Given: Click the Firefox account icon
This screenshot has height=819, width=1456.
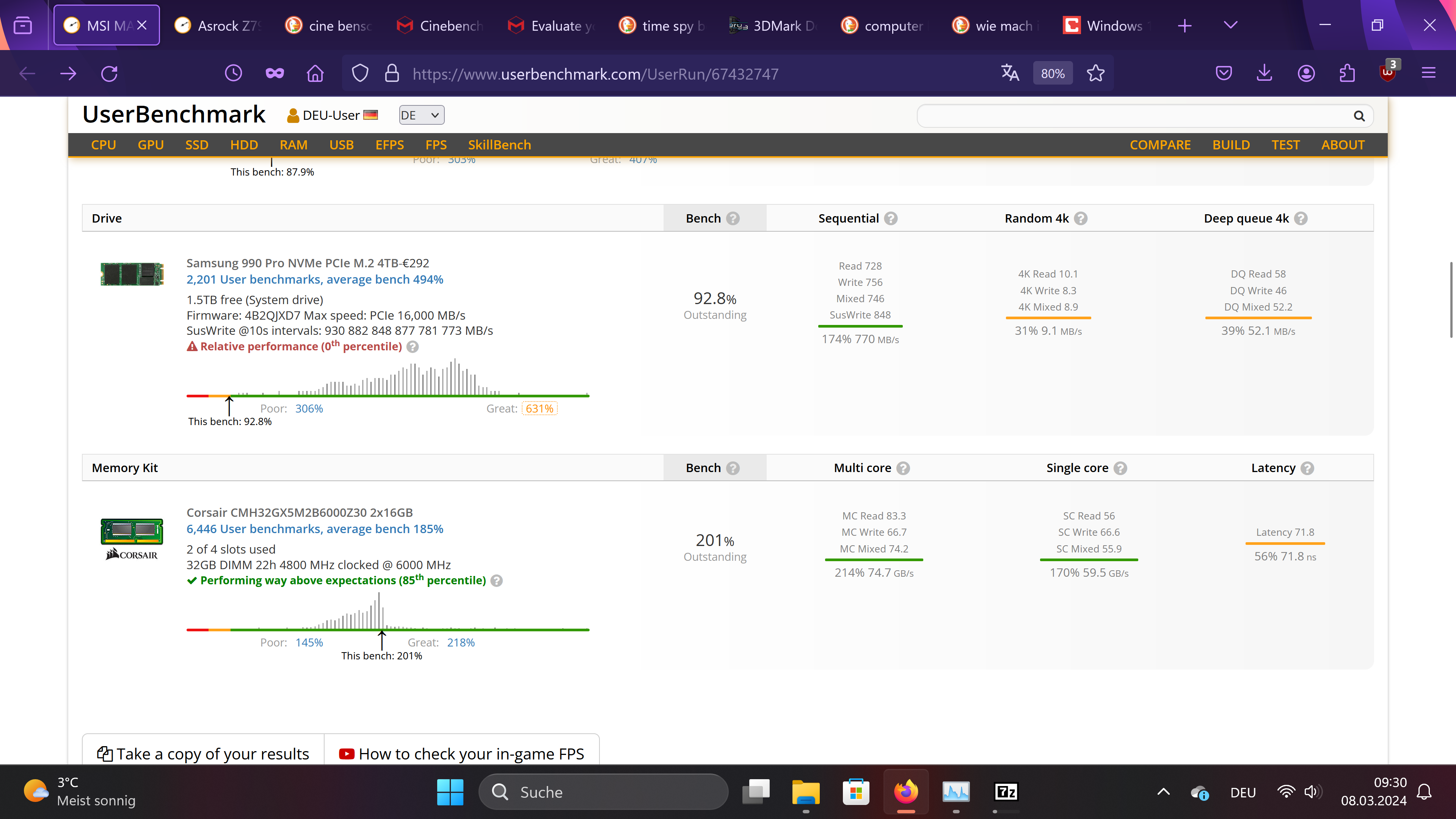Looking at the screenshot, I should point(1305,74).
